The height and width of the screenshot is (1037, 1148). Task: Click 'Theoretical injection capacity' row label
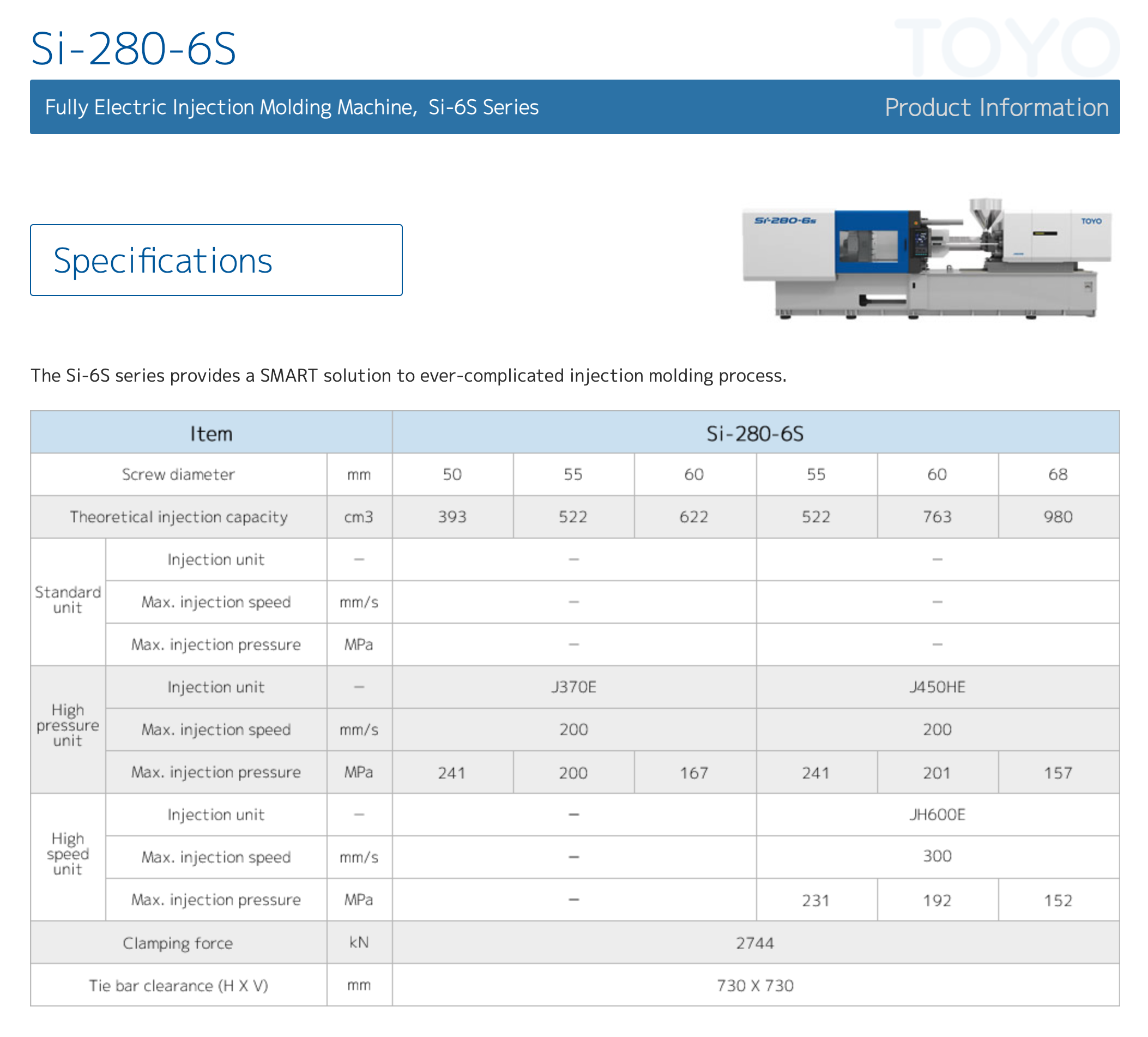coord(178,517)
